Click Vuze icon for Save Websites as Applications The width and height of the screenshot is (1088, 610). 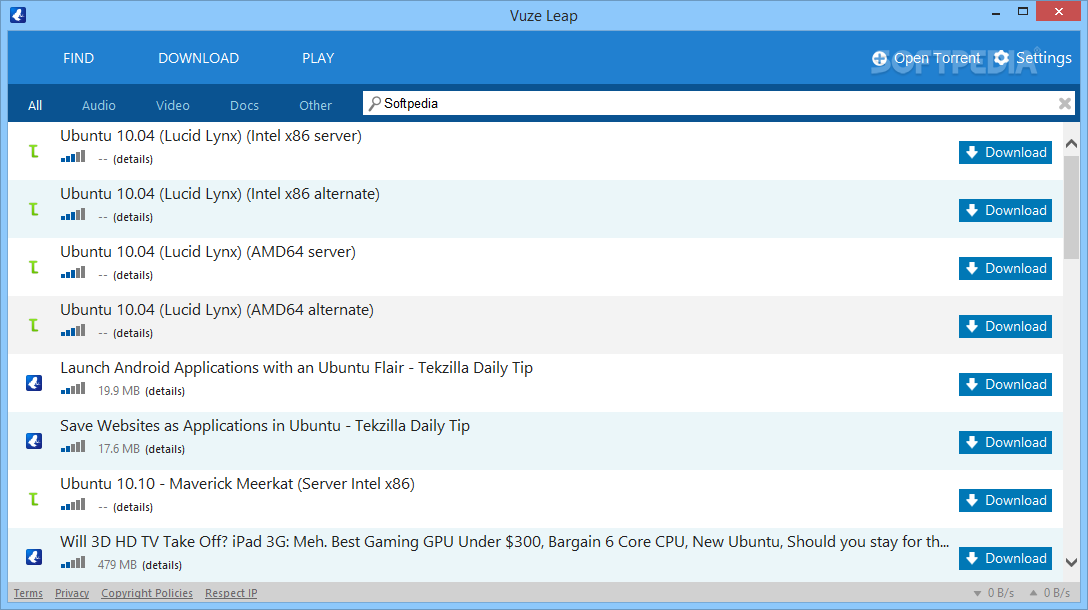click(x=34, y=441)
